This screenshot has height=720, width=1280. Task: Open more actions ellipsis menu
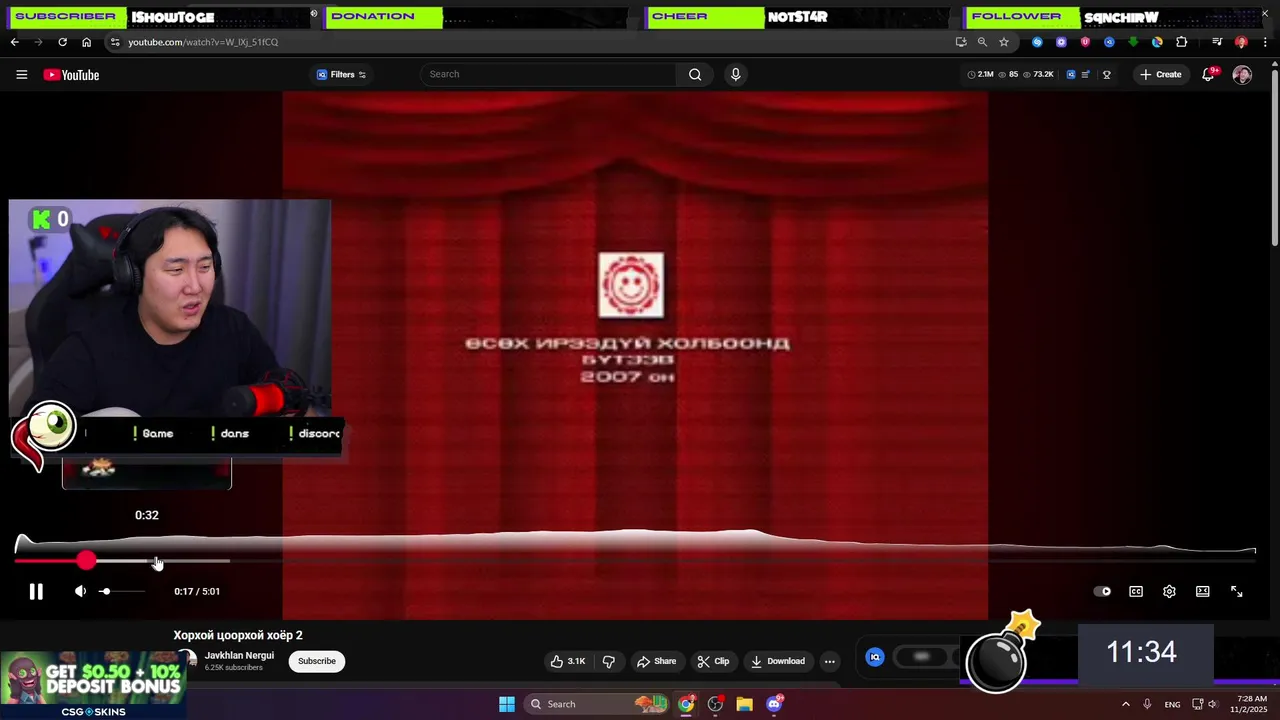pos(829,661)
